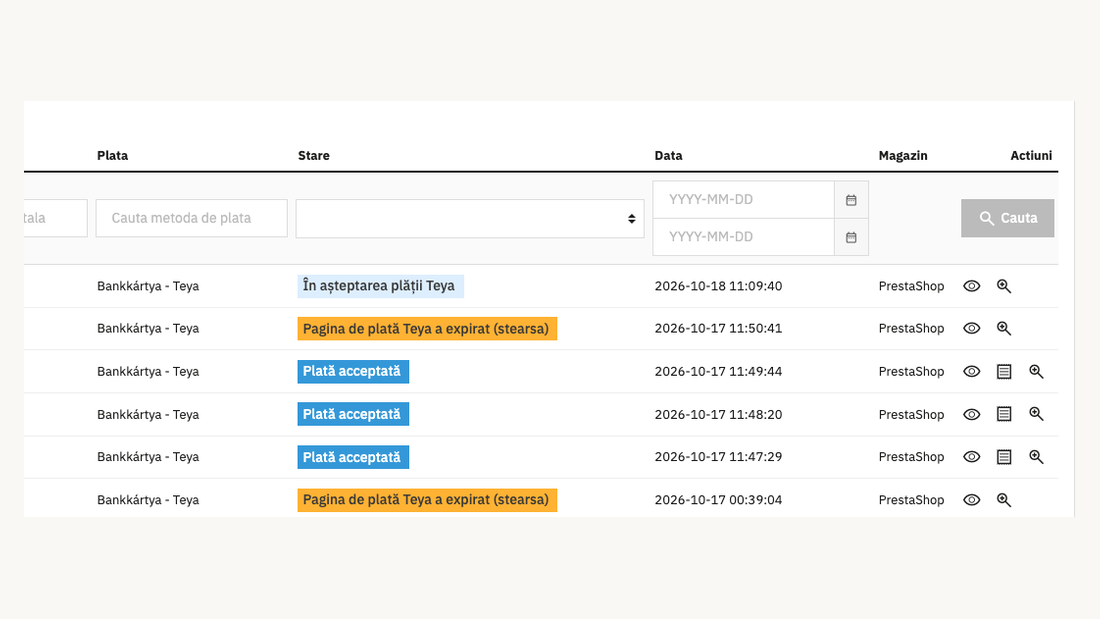Expand the Stare status filter dropdown

tap(470, 218)
